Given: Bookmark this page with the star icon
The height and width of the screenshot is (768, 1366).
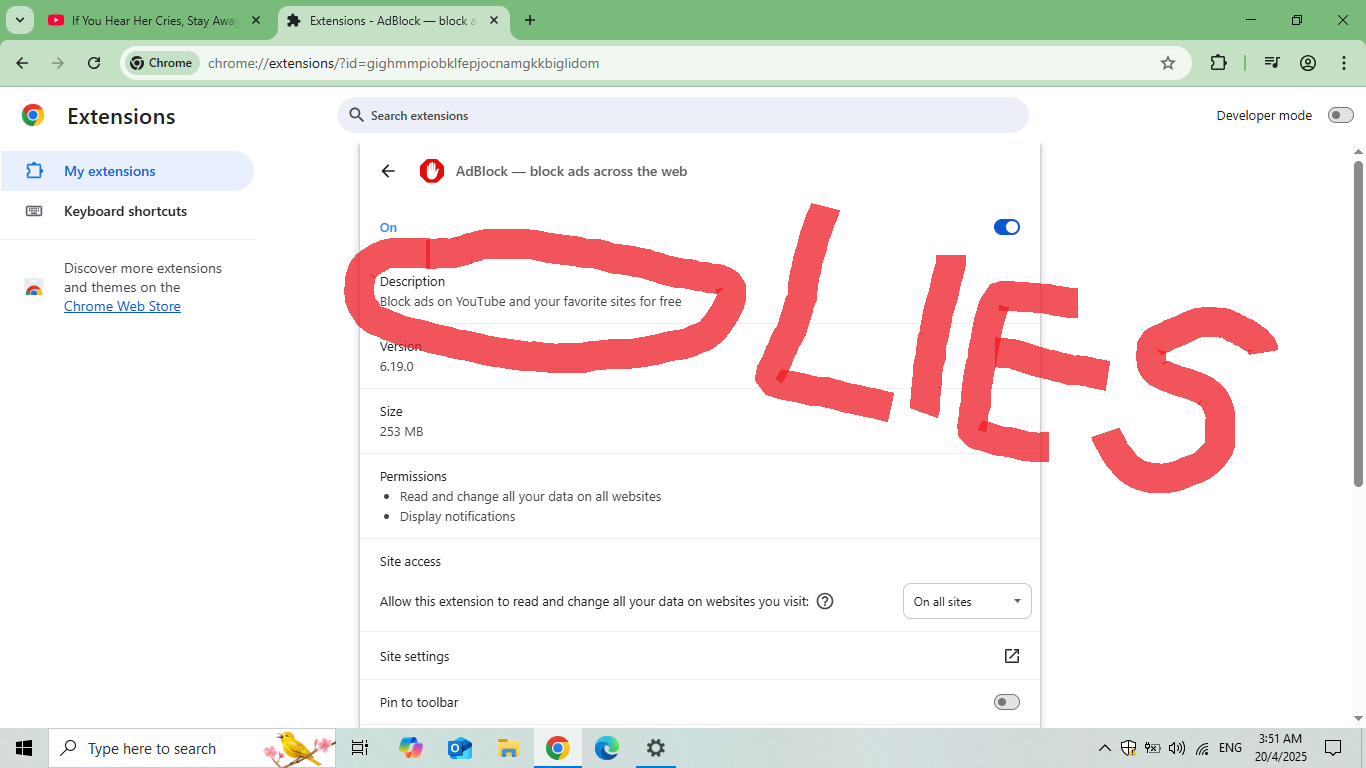Looking at the screenshot, I should point(1167,63).
